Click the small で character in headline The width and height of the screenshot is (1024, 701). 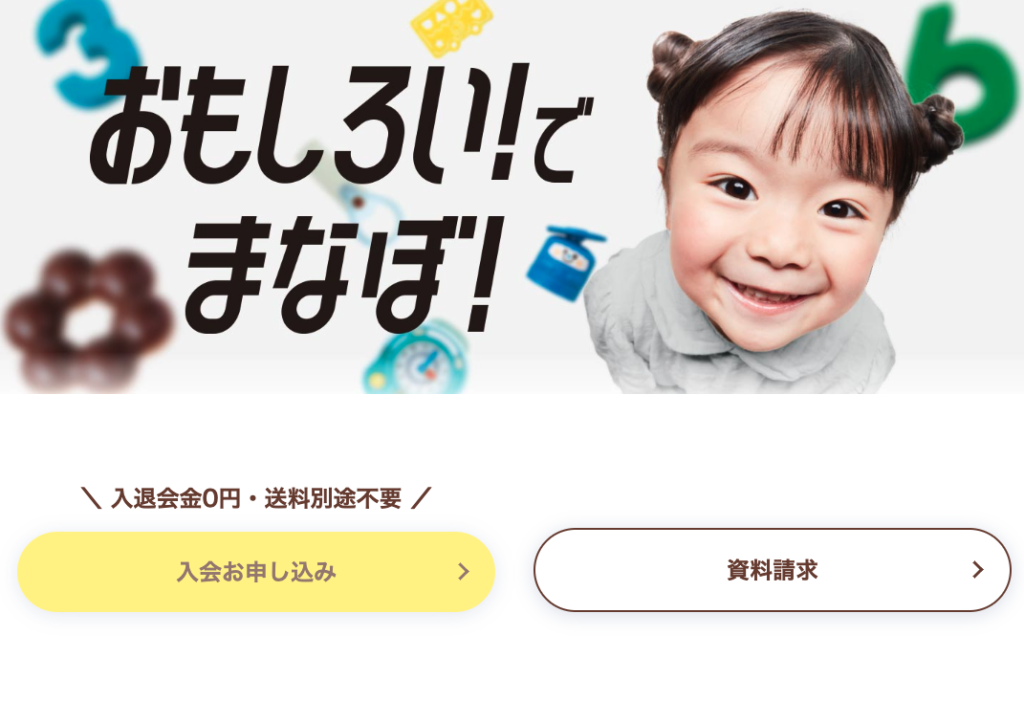tap(562, 140)
